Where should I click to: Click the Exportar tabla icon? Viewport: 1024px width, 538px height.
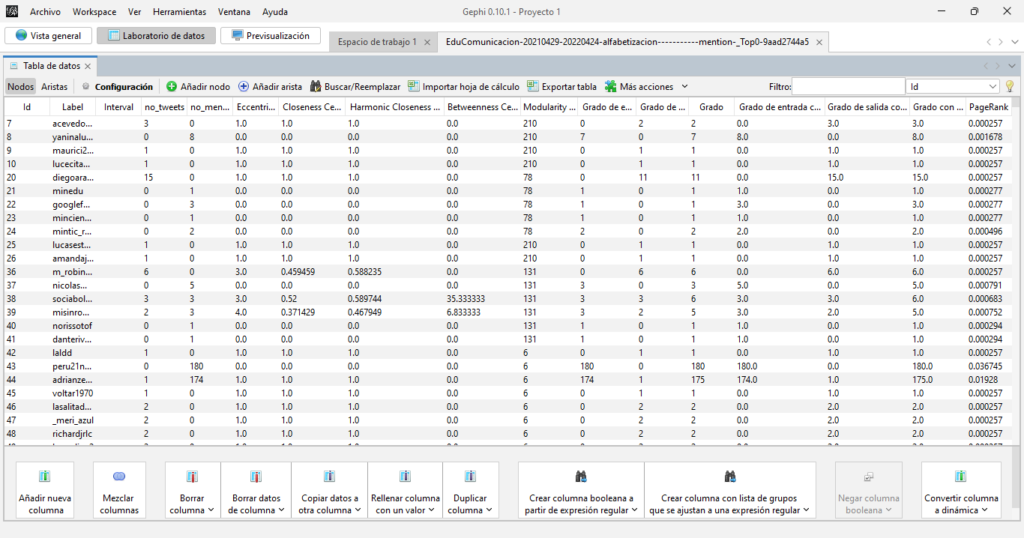click(x=533, y=86)
